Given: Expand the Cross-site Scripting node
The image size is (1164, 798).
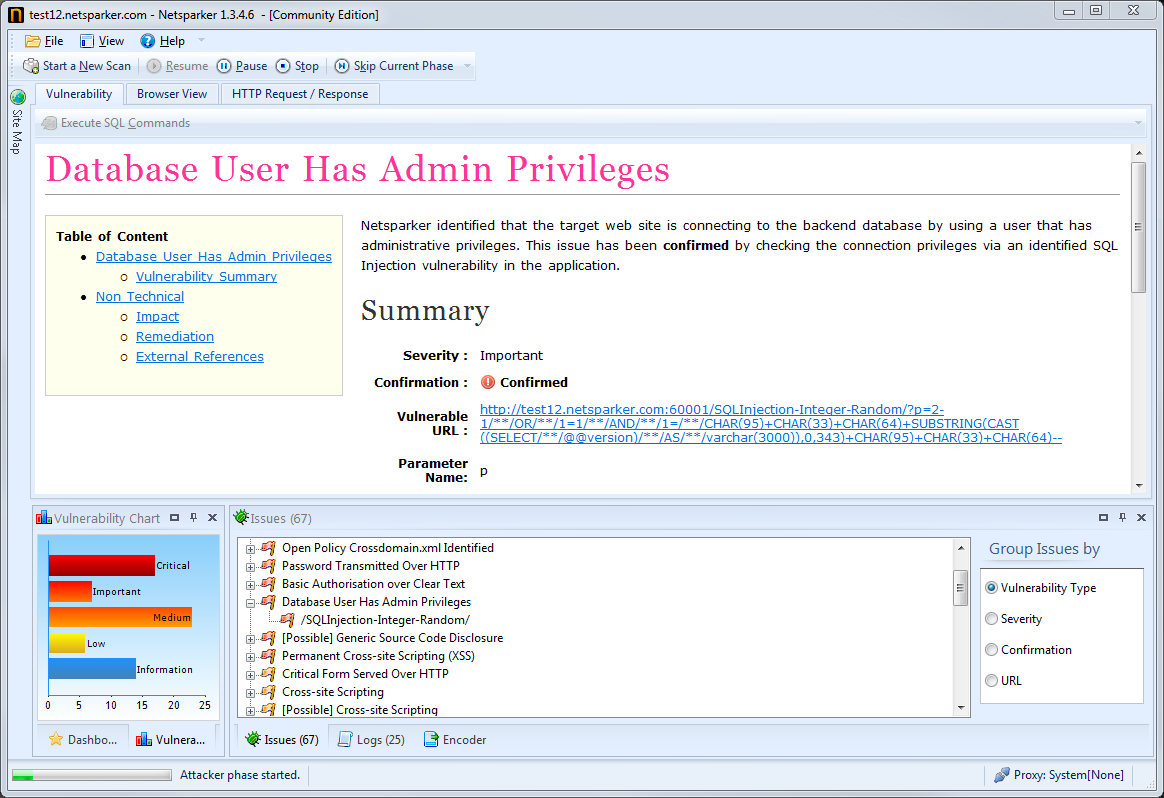Looking at the screenshot, I should pyautogui.click(x=250, y=693).
